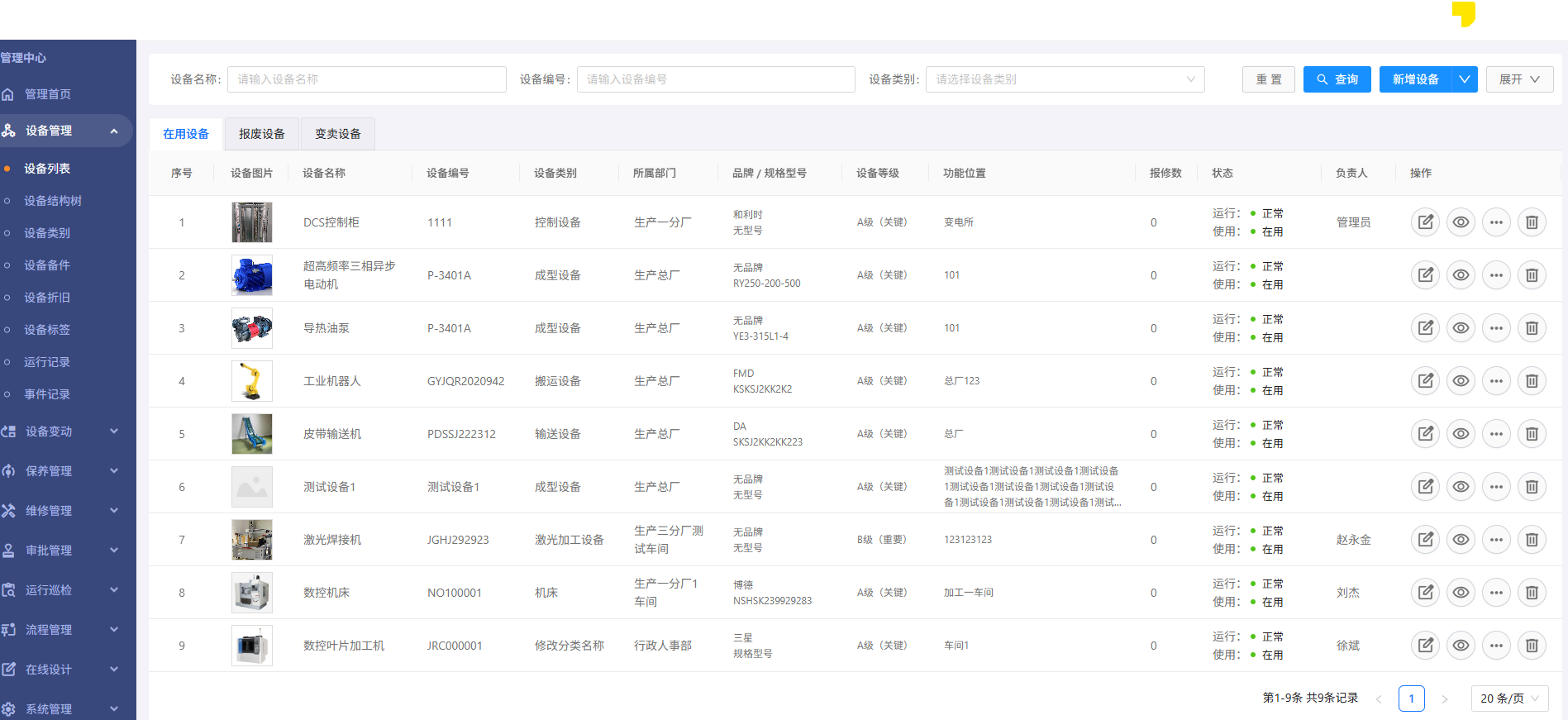
Task: Change the 20 条/页 page size
Action: pyautogui.click(x=1509, y=699)
